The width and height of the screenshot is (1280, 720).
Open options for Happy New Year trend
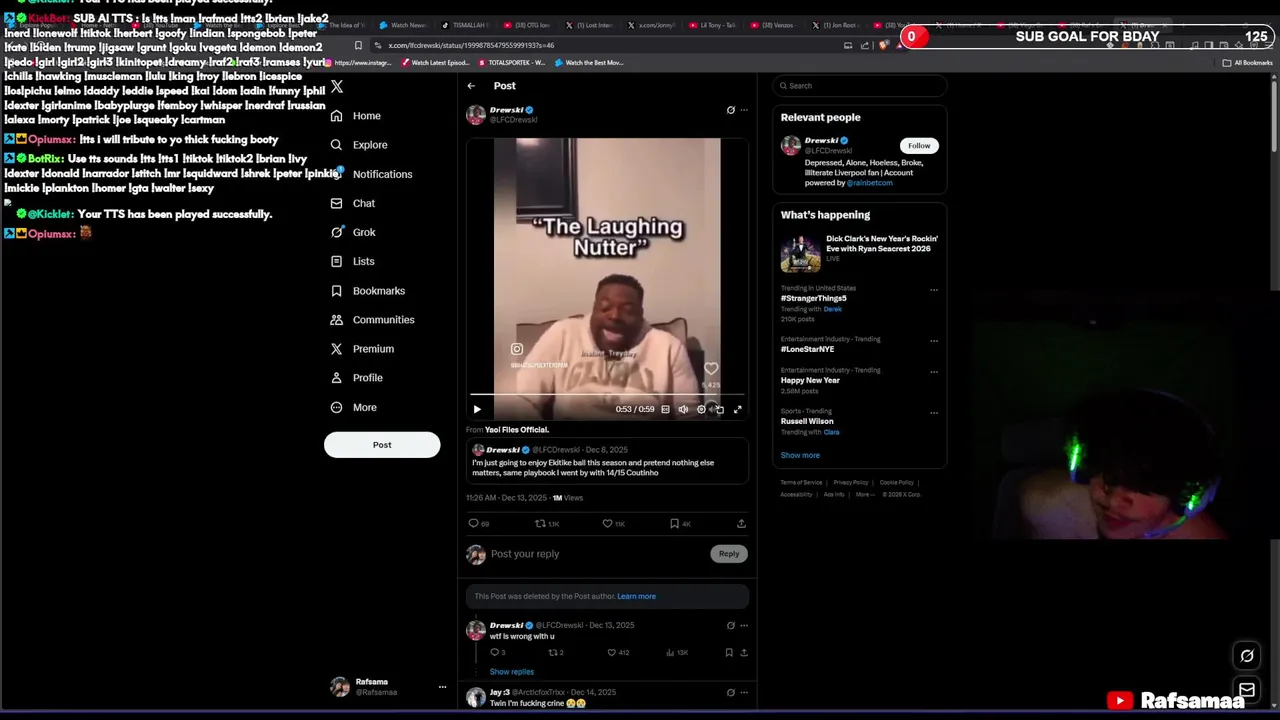[934, 371]
